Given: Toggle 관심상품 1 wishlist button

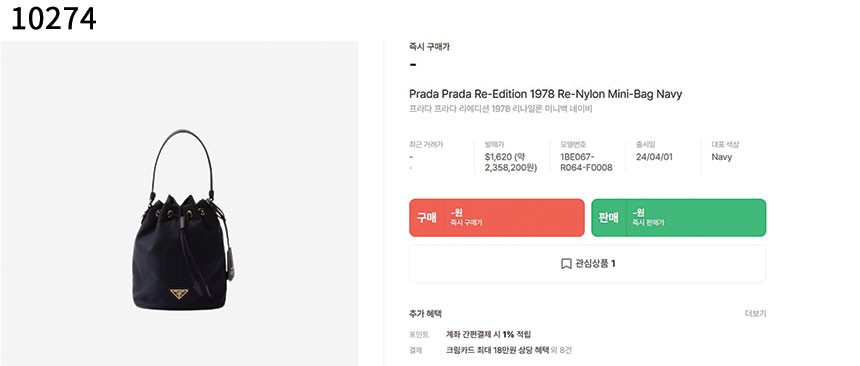Looking at the screenshot, I should [x=587, y=264].
